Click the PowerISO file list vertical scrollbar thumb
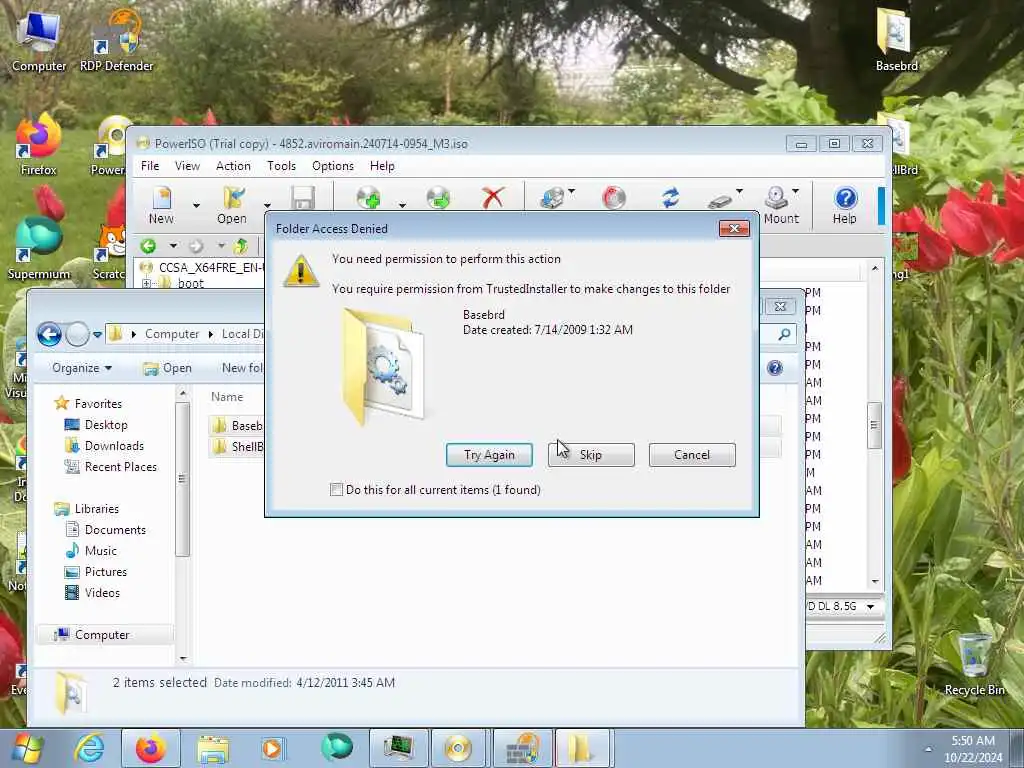Image resolution: width=1024 pixels, height=768 pixels. [874, 425]
